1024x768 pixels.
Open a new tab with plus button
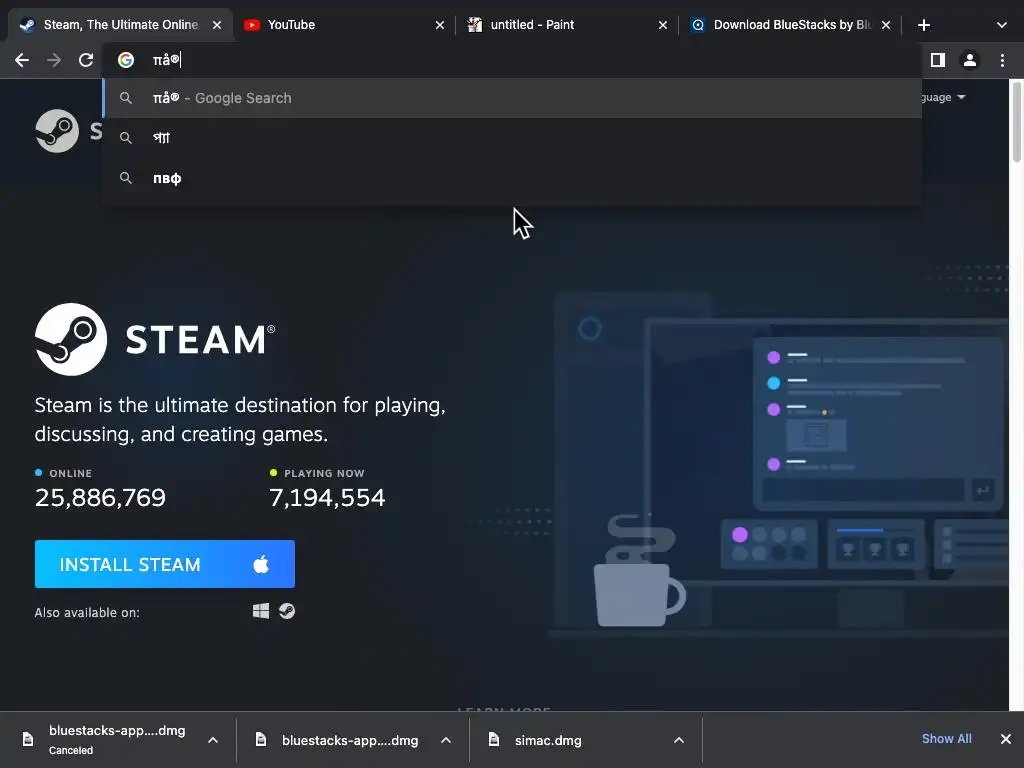(923, 25)
